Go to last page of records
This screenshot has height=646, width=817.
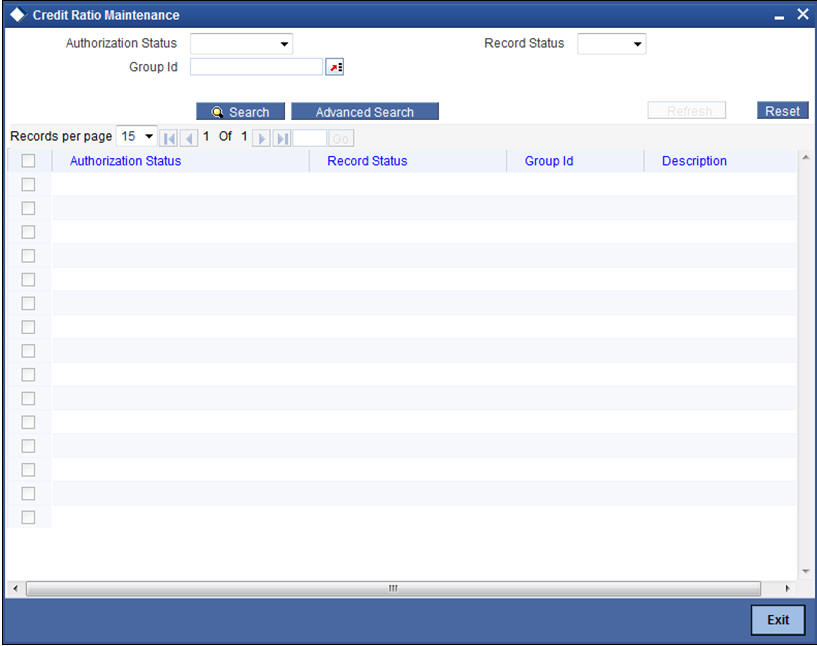pyautogui.click(x=282, y=139)
